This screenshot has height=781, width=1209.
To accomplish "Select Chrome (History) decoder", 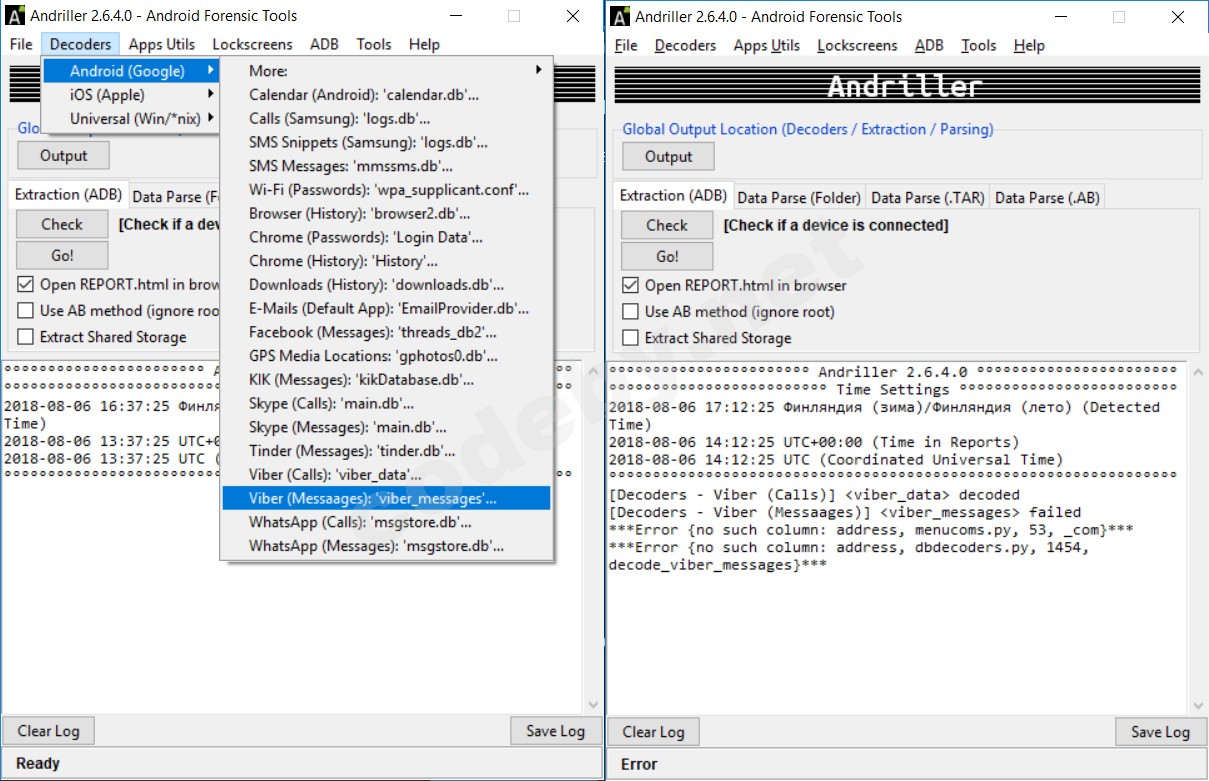I will tap(387, 261).
